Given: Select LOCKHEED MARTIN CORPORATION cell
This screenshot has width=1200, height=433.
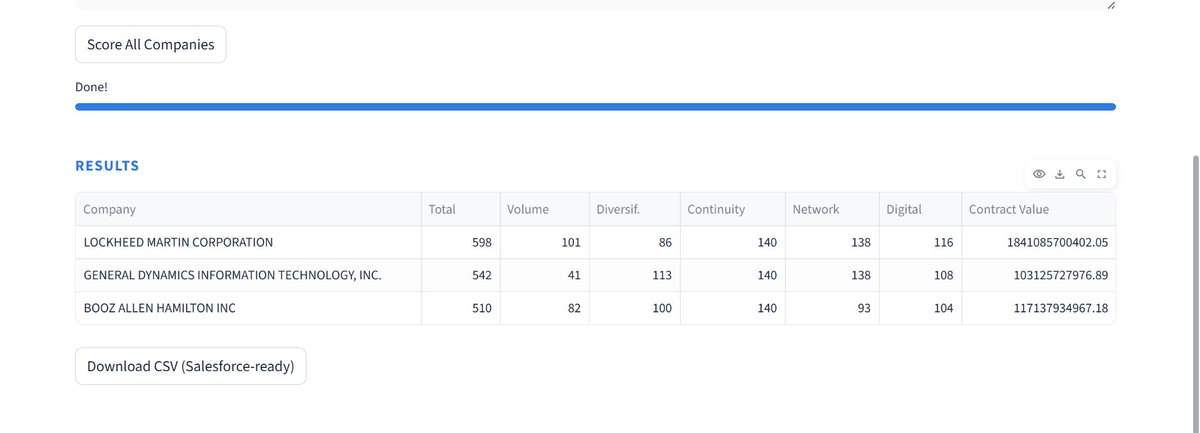Looking at the screenshot, I should tap(248, 242).
